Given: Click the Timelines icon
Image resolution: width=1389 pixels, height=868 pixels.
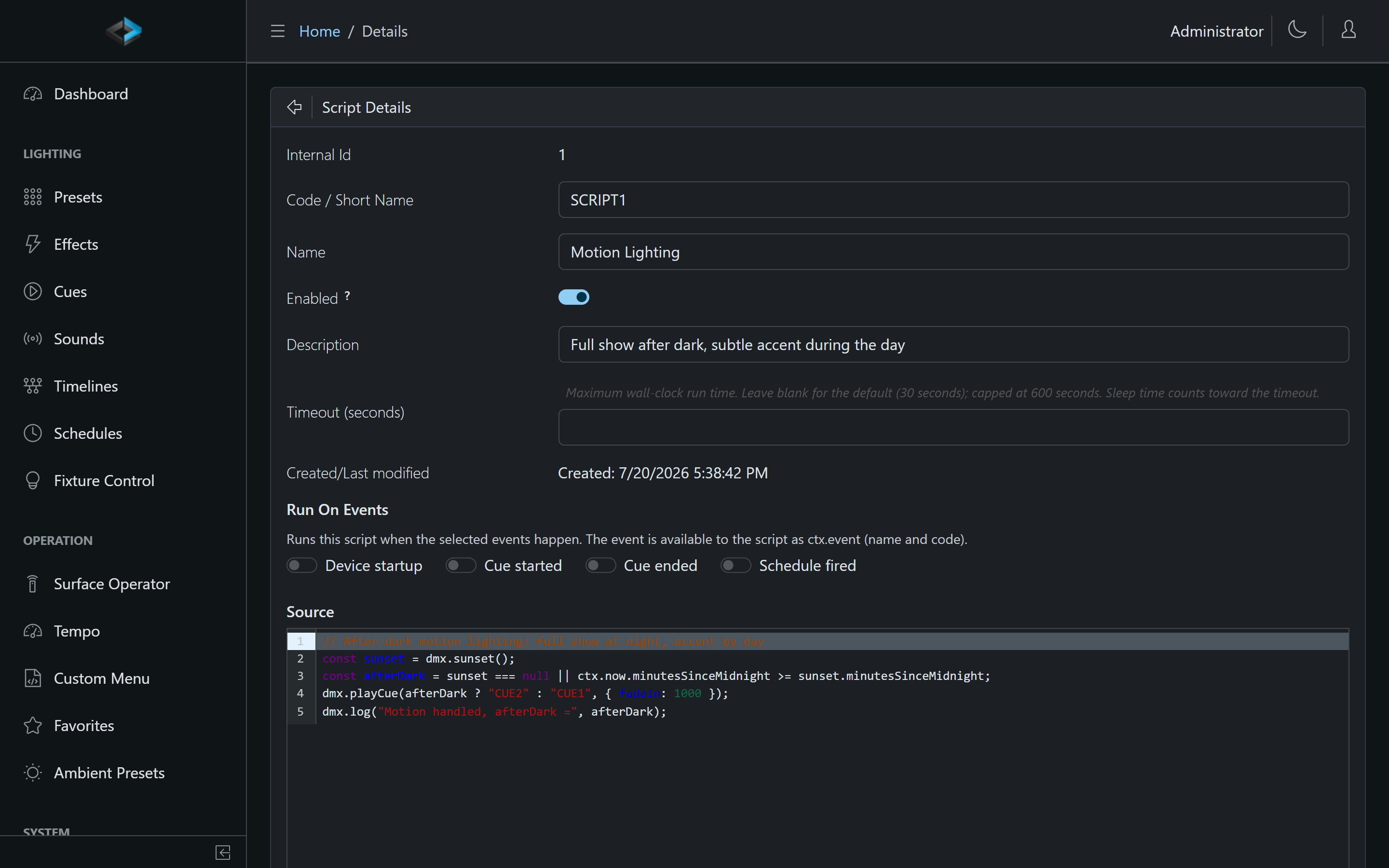Looking at the screenshot, I should point(33,386).
